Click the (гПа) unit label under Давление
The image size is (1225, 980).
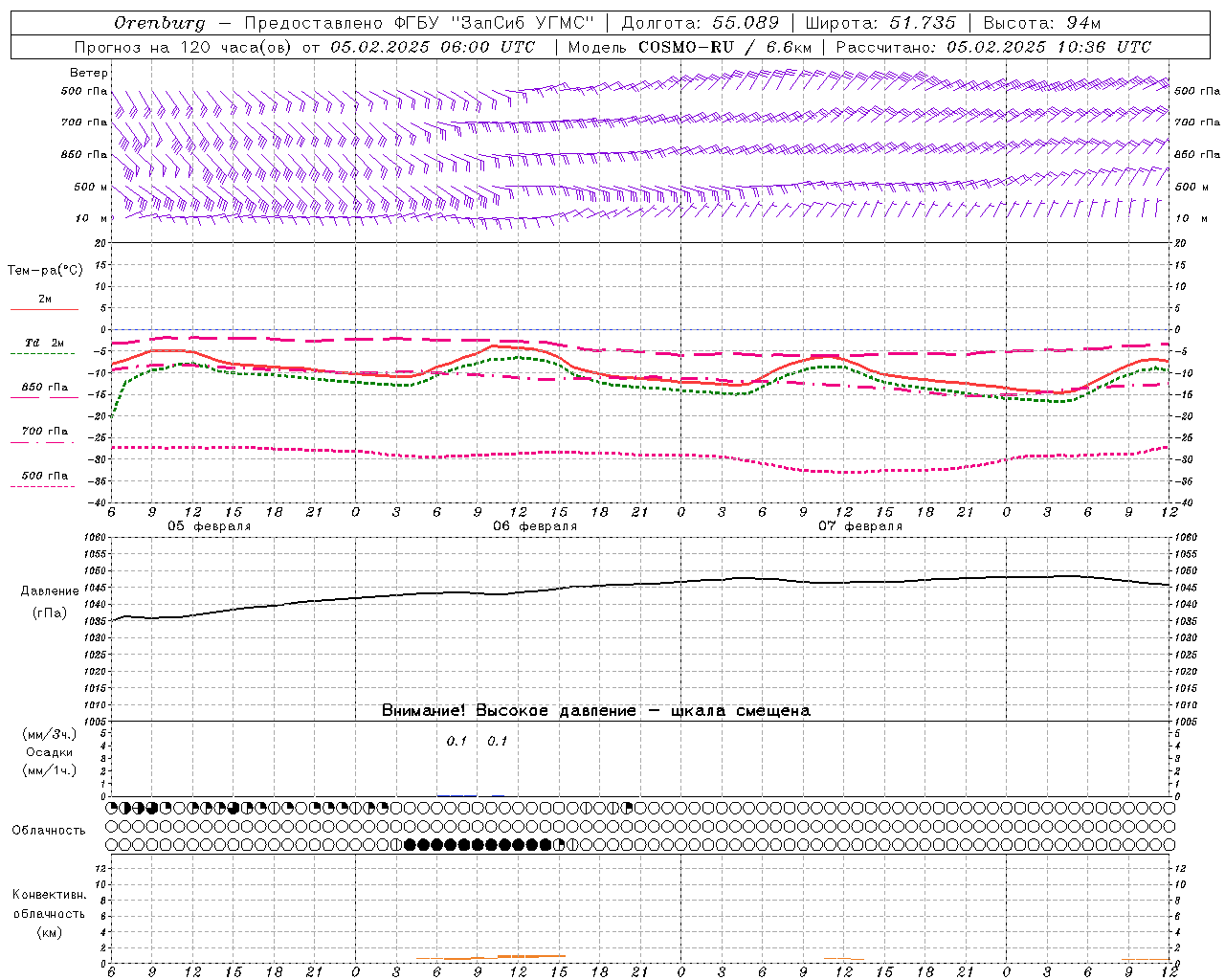(50, 613)
